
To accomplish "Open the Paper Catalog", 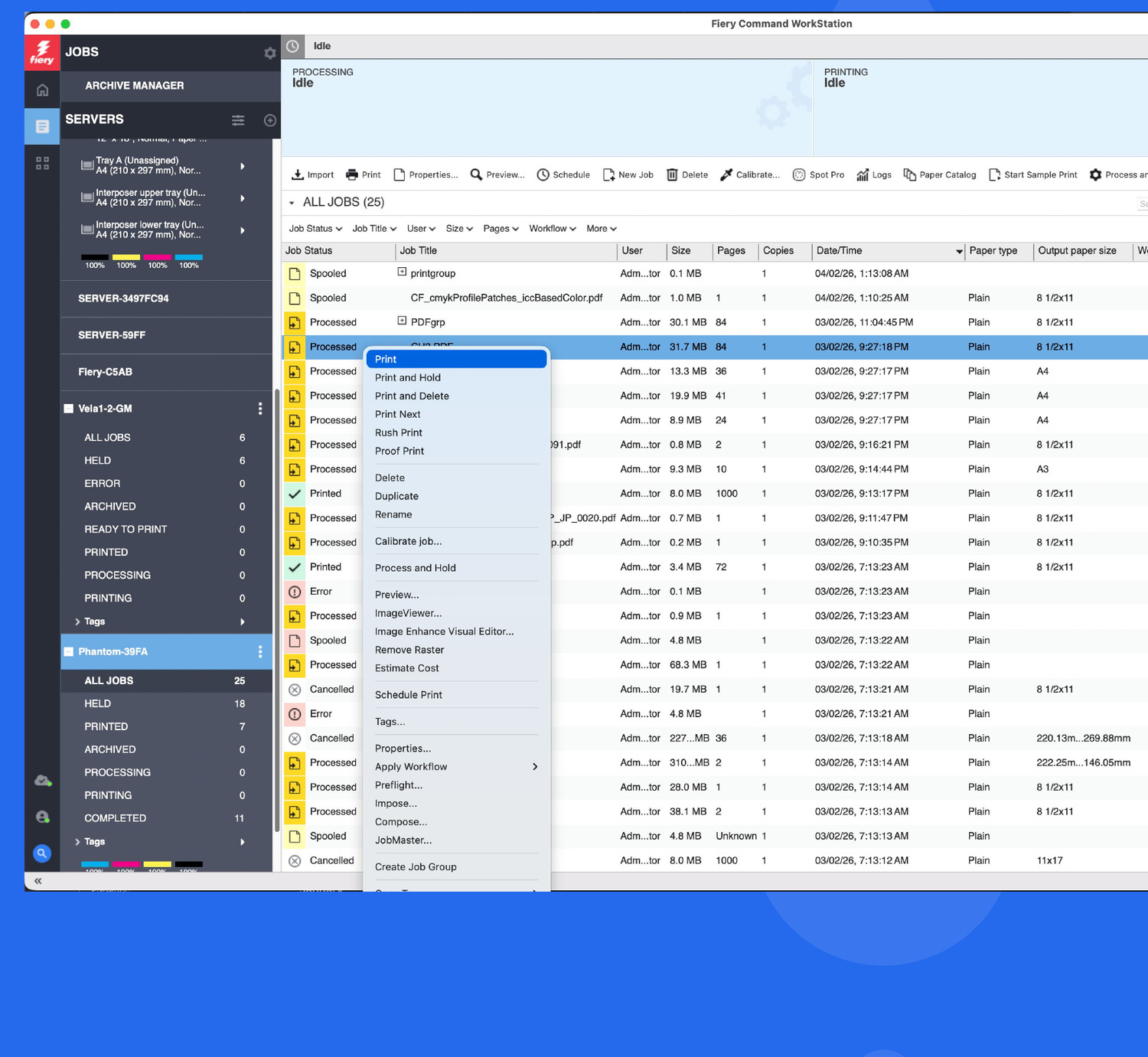I will [940, 175].
